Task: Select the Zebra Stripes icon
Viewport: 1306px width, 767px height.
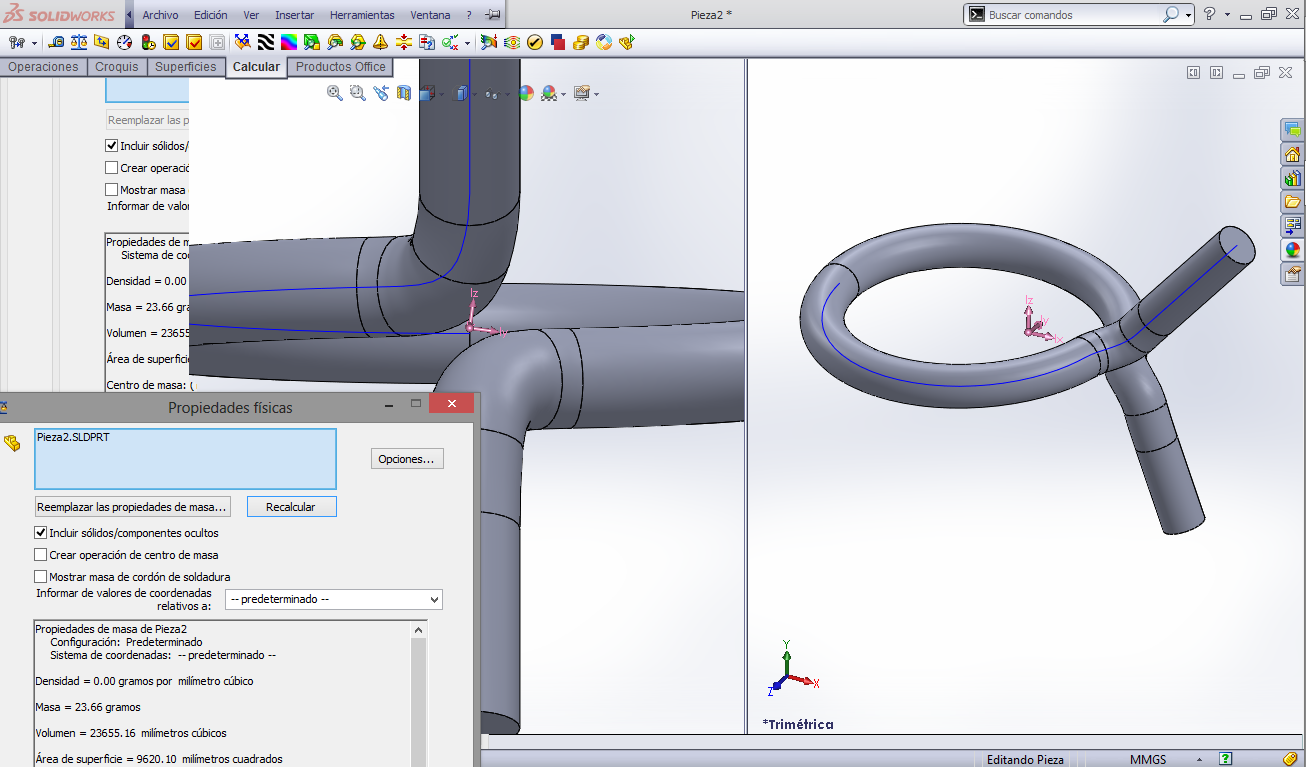Action: [x=266, y=42]
